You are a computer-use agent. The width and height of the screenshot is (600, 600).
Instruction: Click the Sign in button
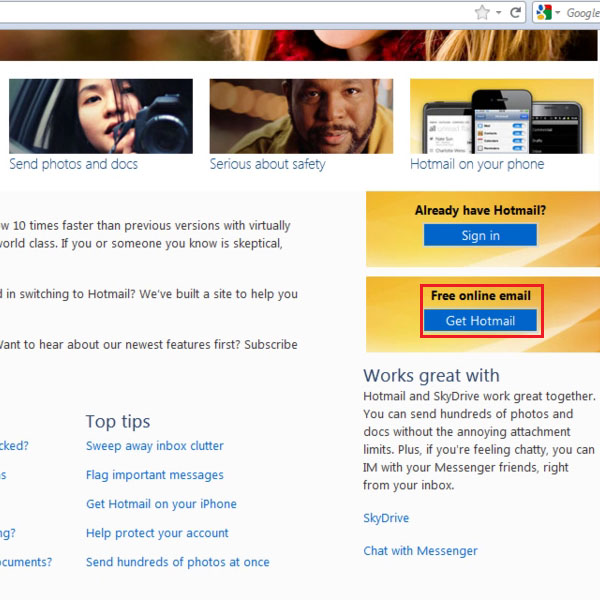480,235
